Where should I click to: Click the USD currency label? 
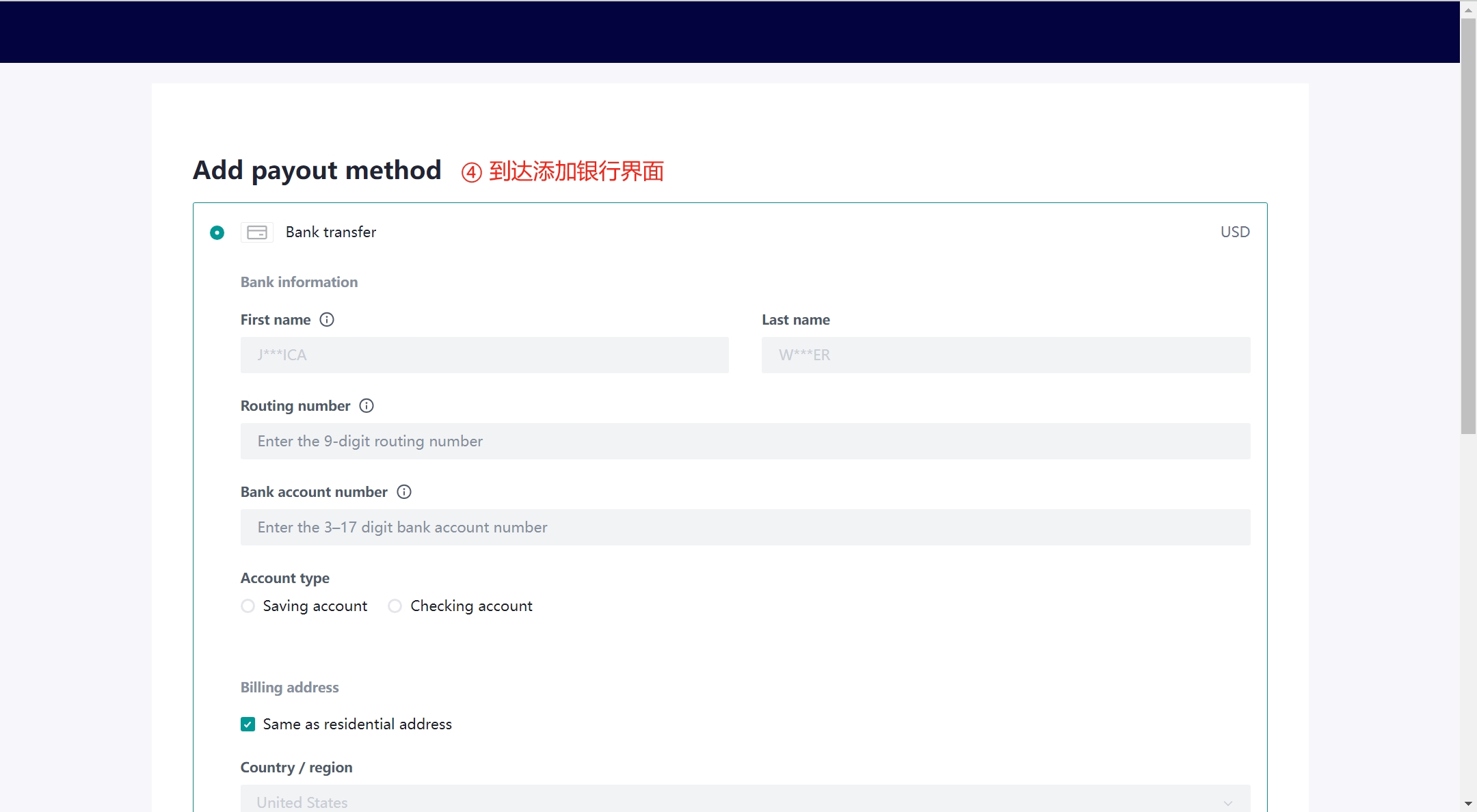(x=1235, y=232)
